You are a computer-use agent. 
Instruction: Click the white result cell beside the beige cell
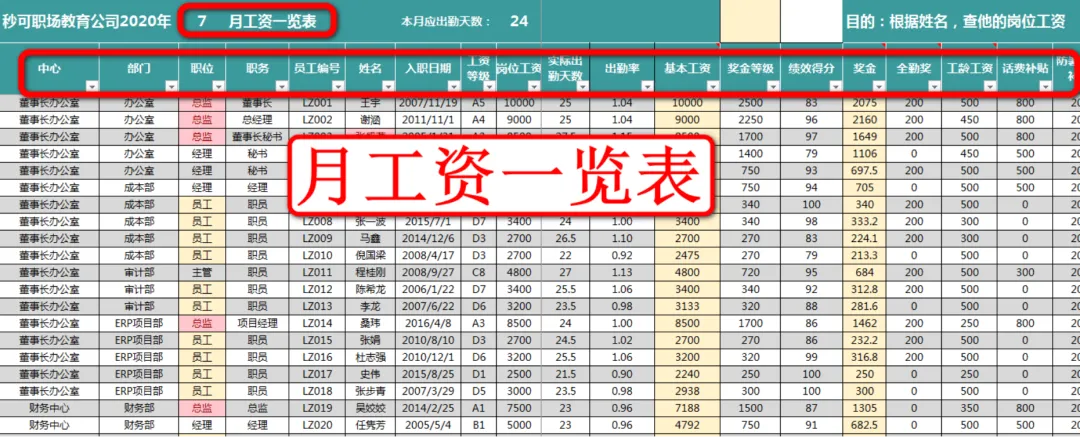[x=811, y=21]
